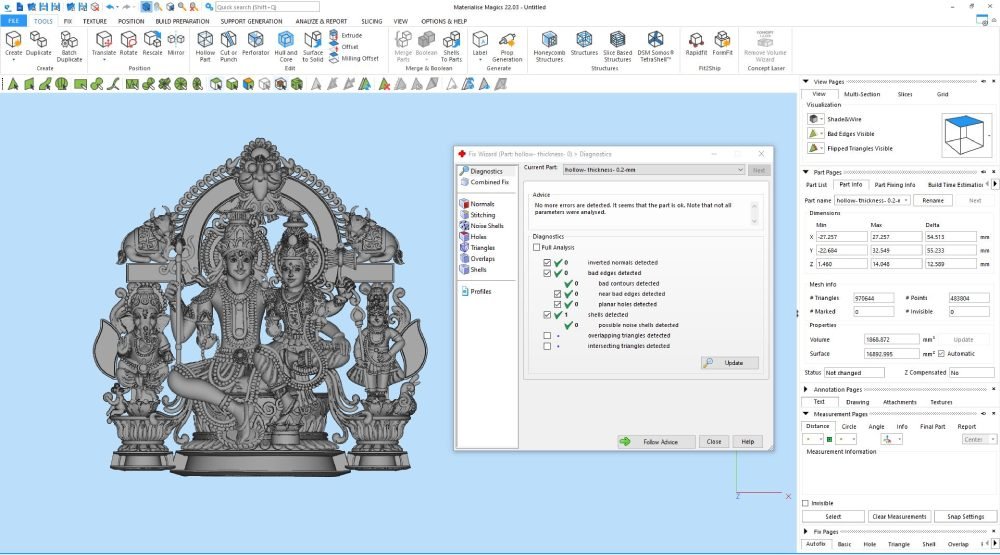Open the Current Part dropdown
Image resolution: width=1000 pixels, height=555 pixels.
click(654, 170)
